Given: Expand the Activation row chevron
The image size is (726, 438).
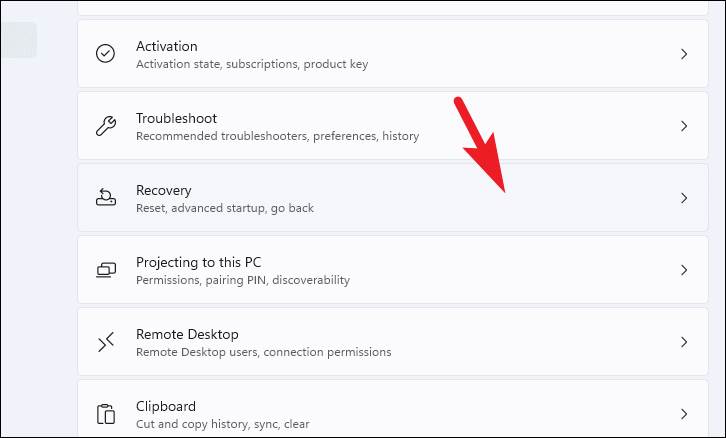Looking at the screenshot, I should [684, 54].
